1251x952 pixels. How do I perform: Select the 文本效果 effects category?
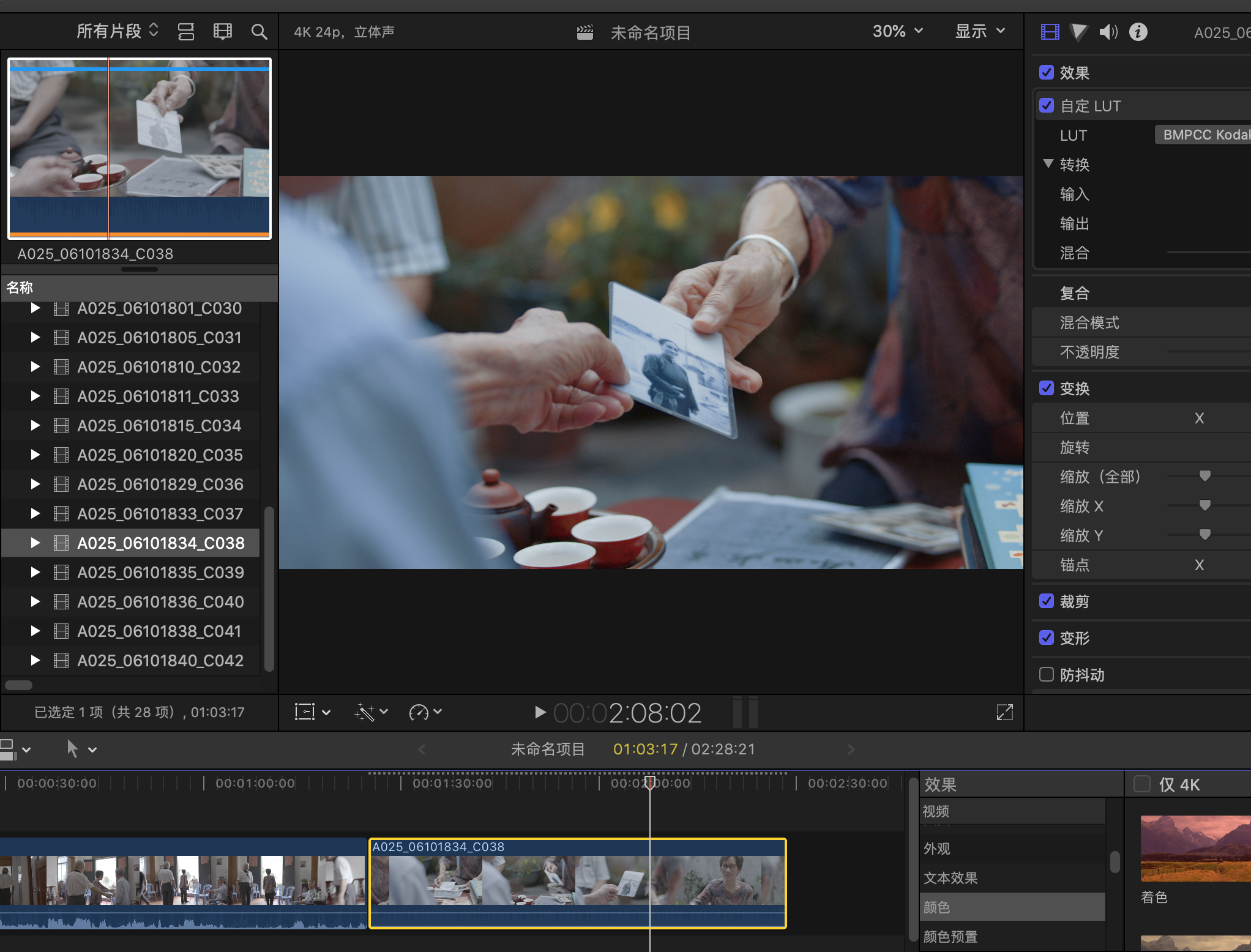(x=1013, y=878)
